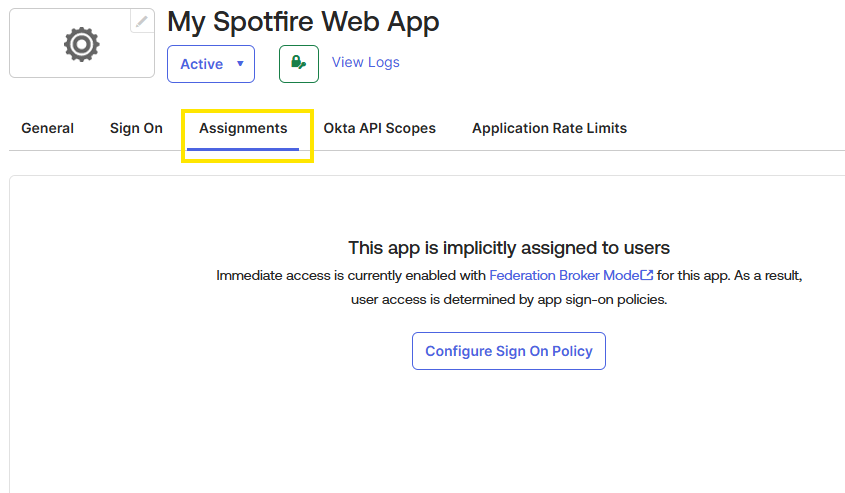Click the Configure Sign On Policy button

(509, 351)
